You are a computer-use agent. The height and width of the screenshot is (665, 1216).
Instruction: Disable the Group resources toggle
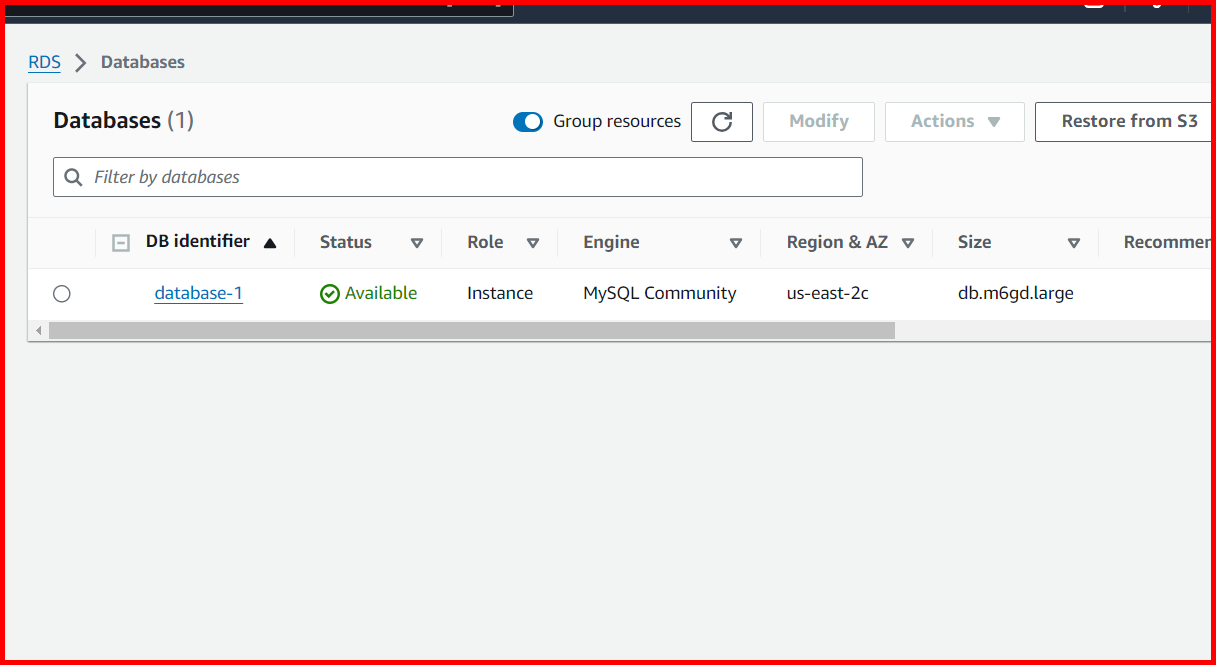528,121
